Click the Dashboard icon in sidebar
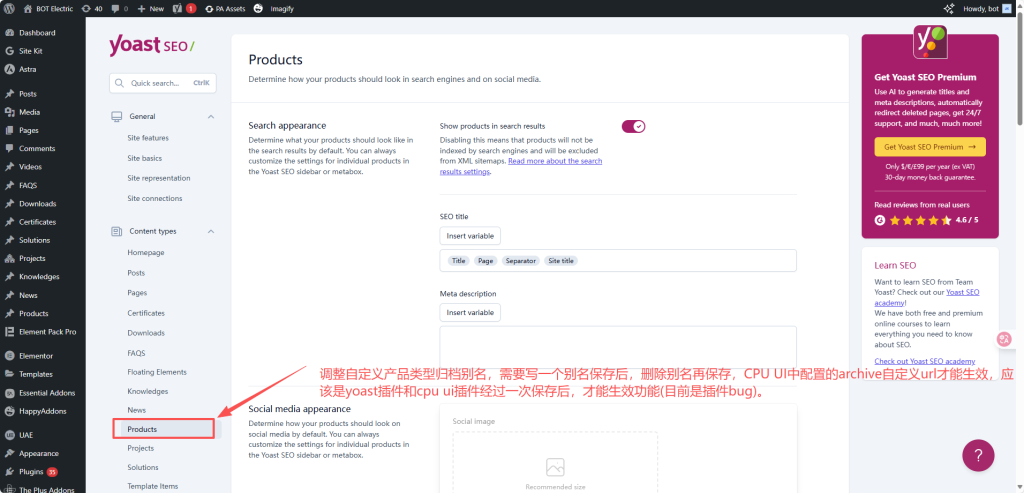This screenshot has height=493, width=1024. coord(9,33)
